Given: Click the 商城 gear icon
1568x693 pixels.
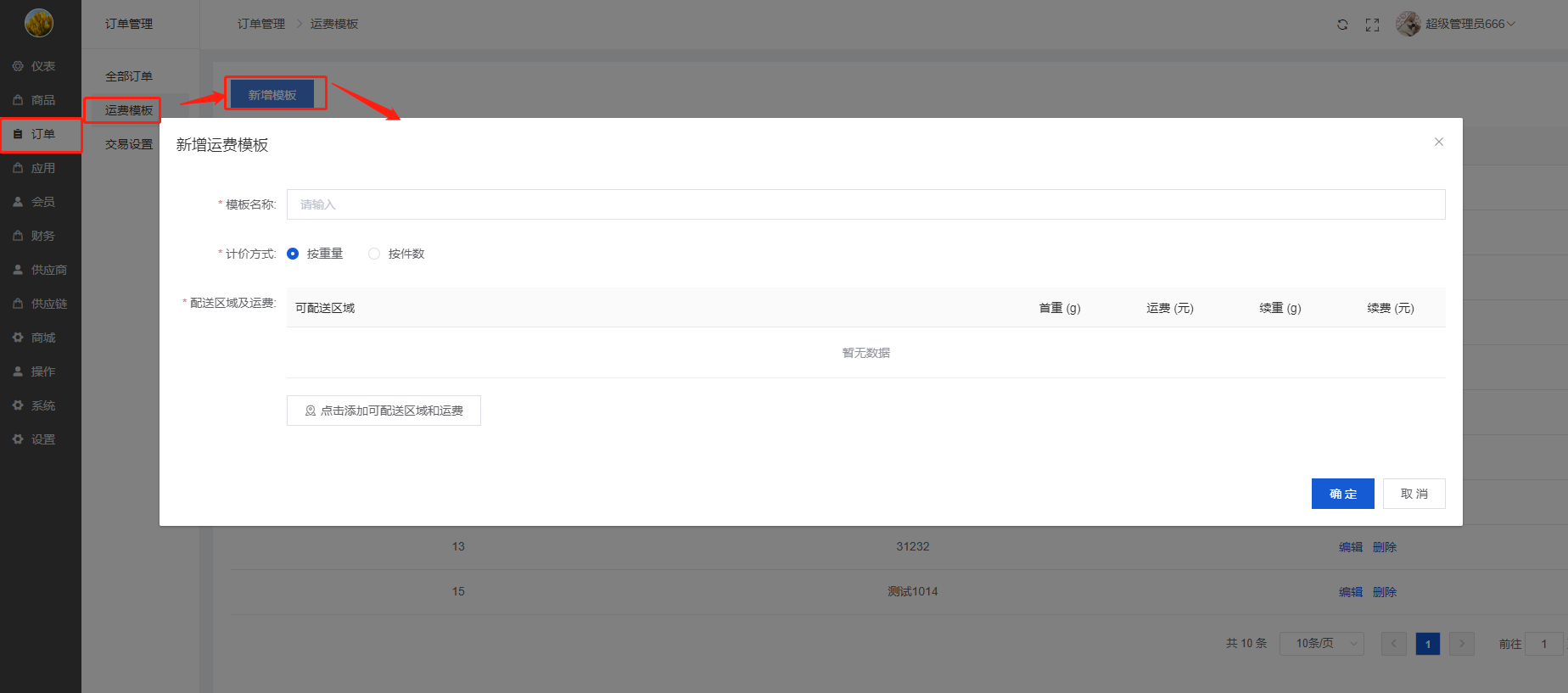Looking at the screenshot, I should (18, 338).
